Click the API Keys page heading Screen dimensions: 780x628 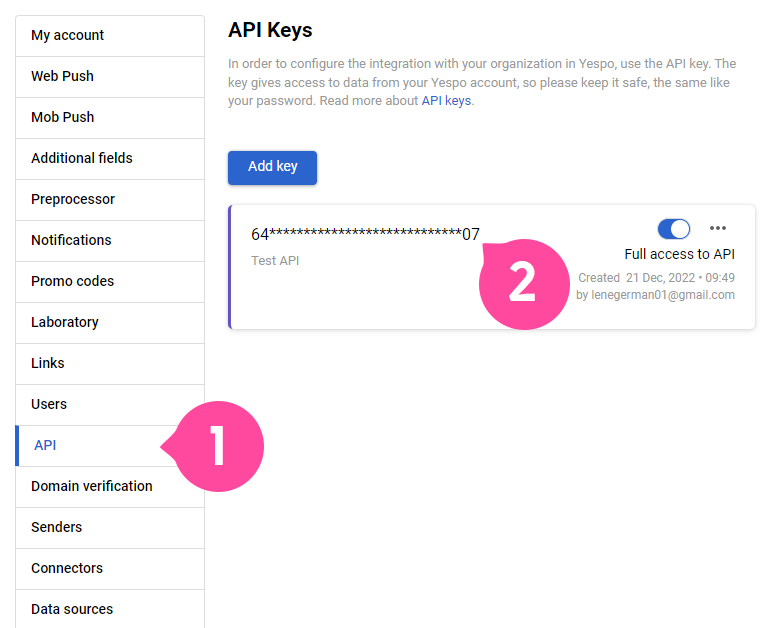coord(270,30)
